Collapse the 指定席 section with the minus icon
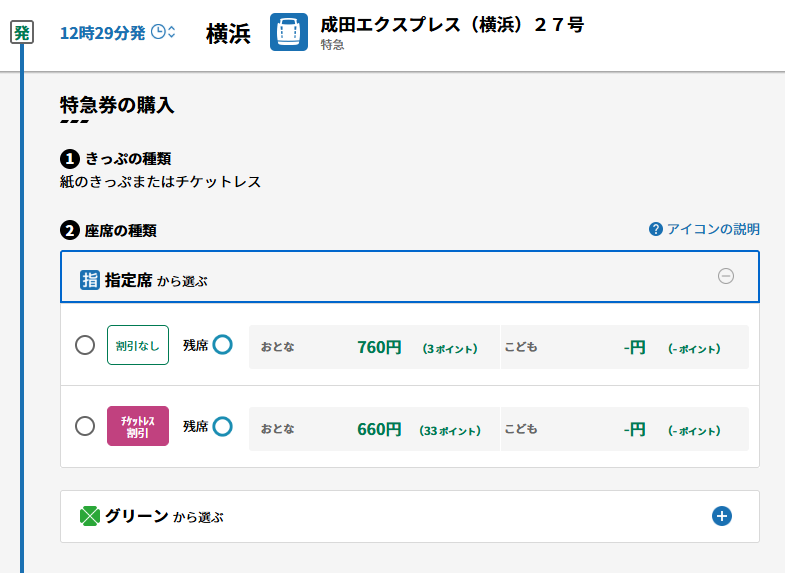This screenshot has width=785, height=573. pos(725,276)
